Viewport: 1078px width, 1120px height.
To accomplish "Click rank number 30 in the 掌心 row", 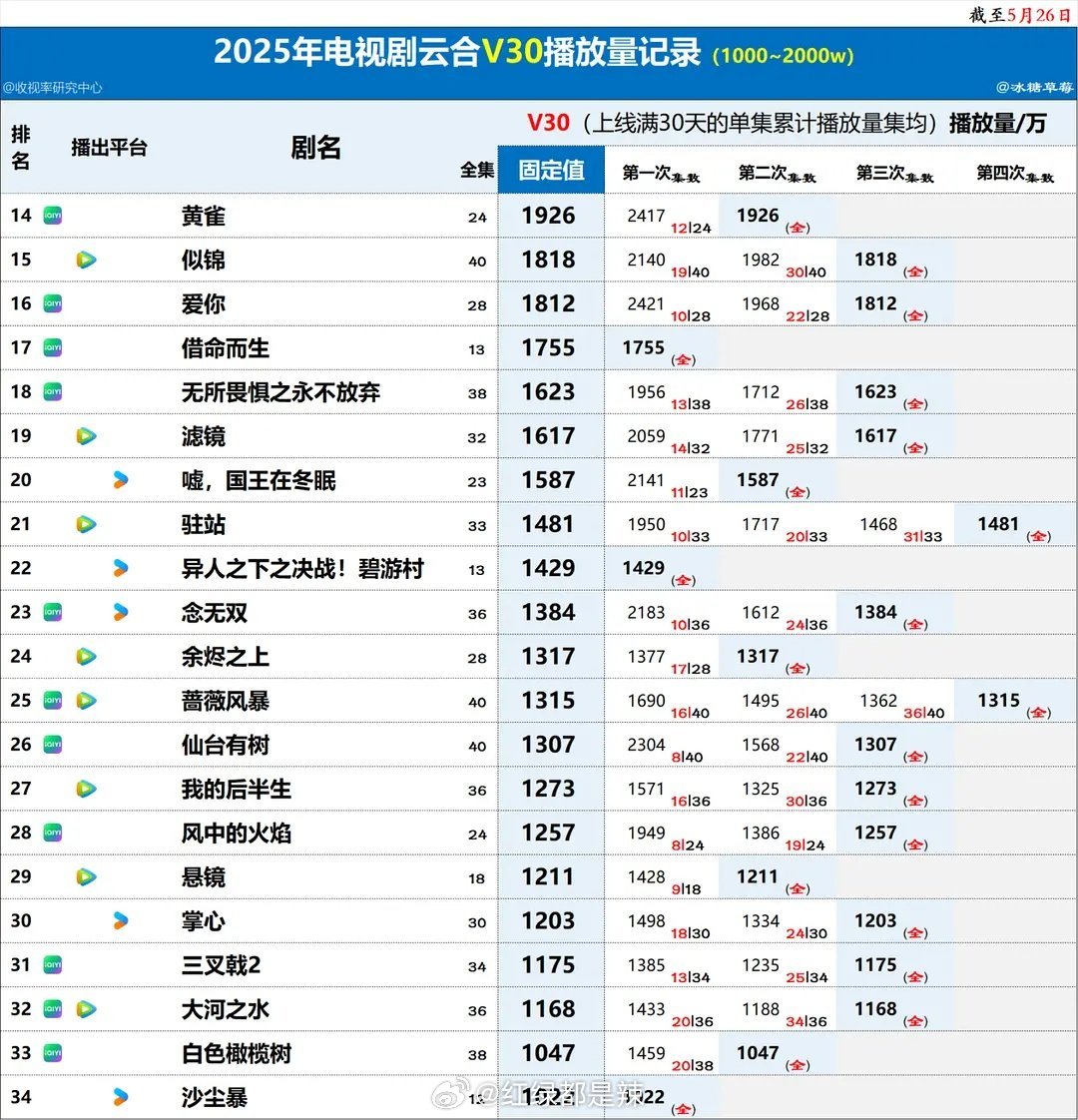I will tap(21, 920).
